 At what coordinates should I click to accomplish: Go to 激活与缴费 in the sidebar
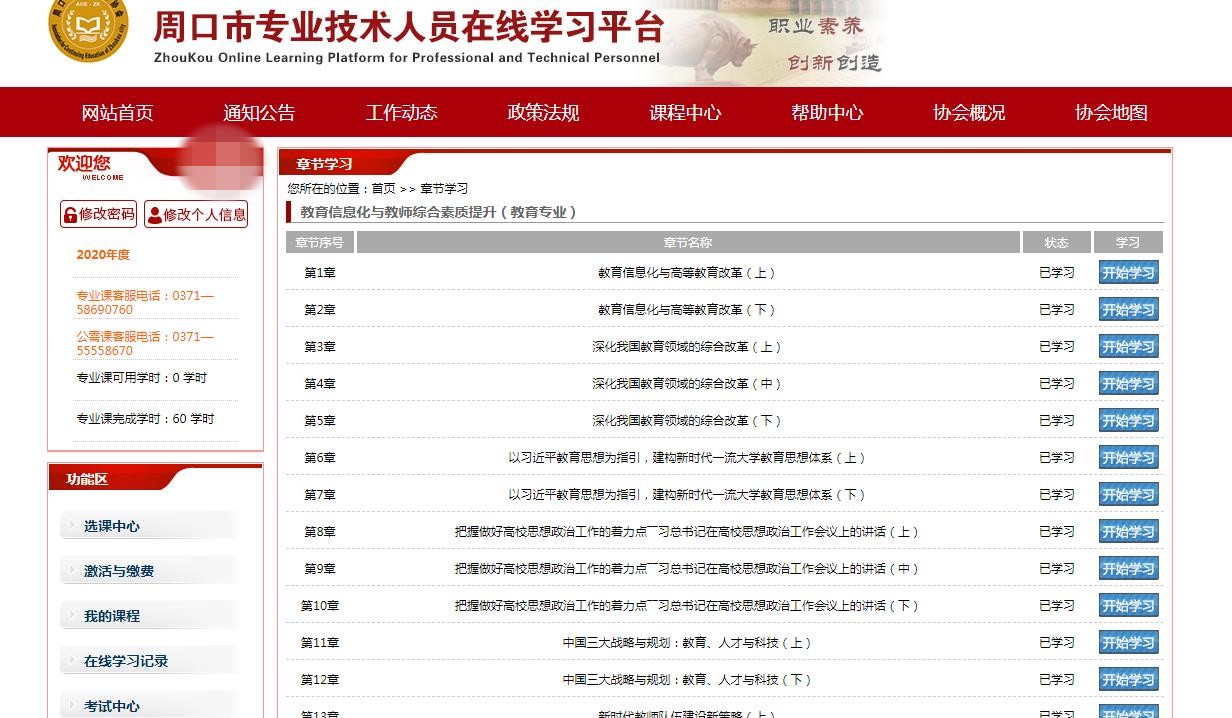coord(119,571)
